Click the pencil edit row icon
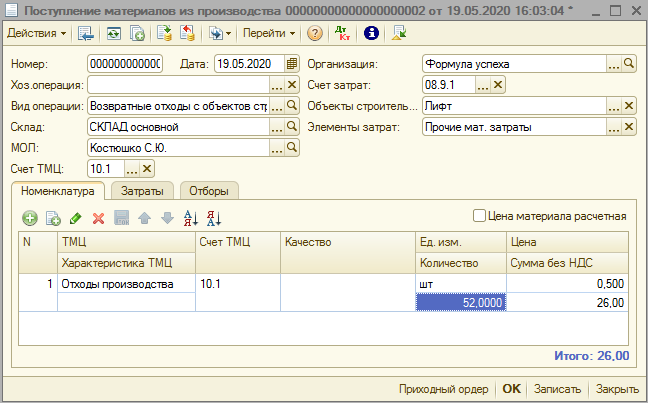Screen dimensions: 648x403 tap(76, 217)
